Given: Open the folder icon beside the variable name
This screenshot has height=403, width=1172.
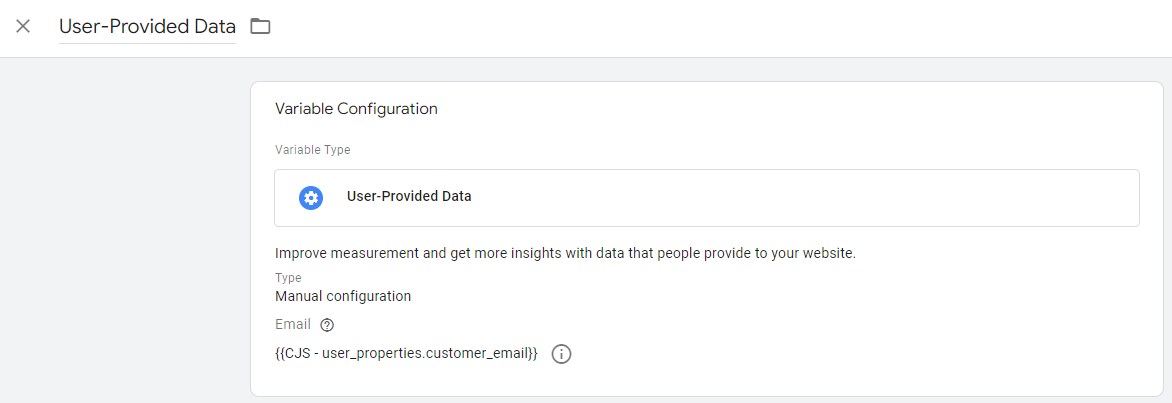Looking at the screenshot, I should pos(261,26).
